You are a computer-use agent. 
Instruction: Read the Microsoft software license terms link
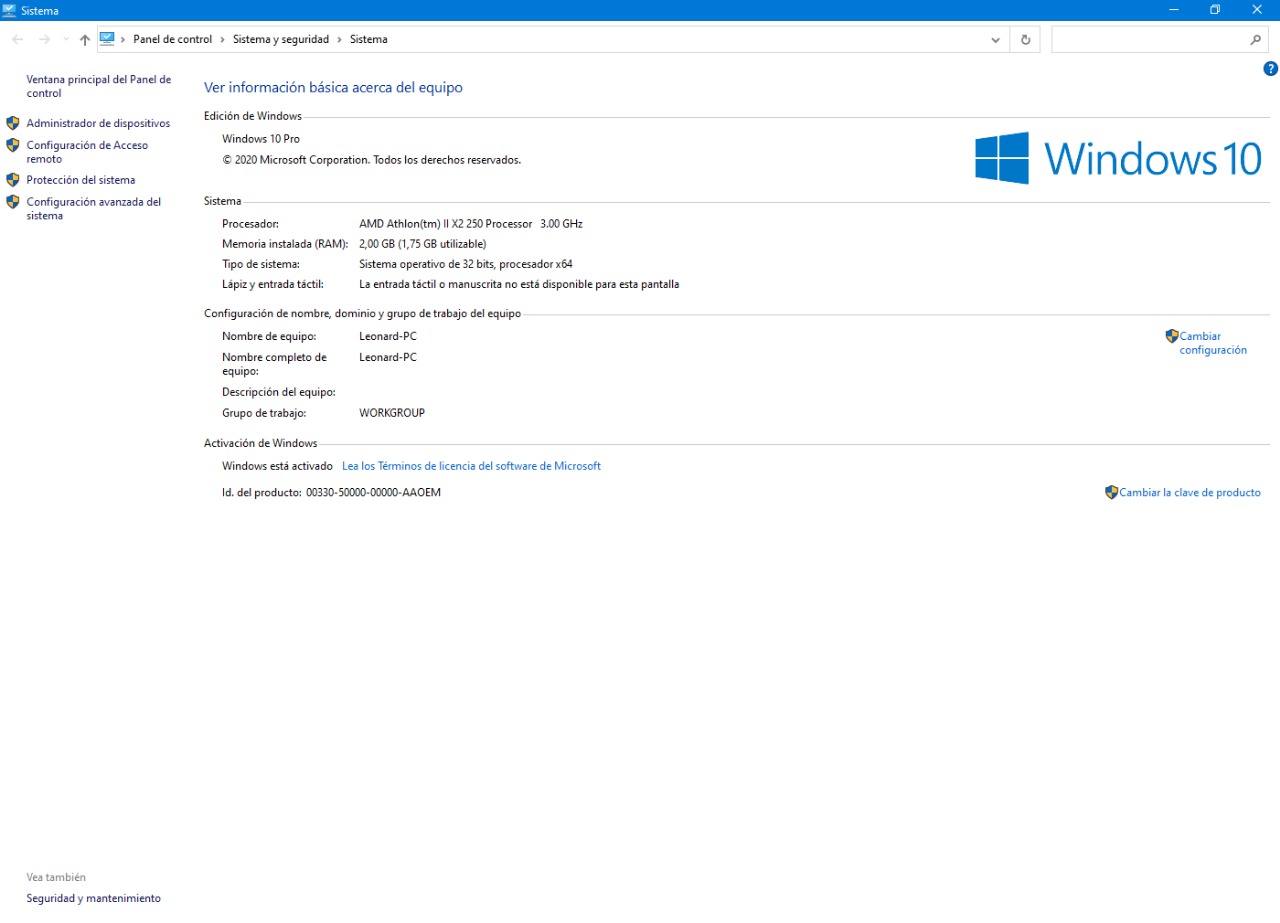471,466
